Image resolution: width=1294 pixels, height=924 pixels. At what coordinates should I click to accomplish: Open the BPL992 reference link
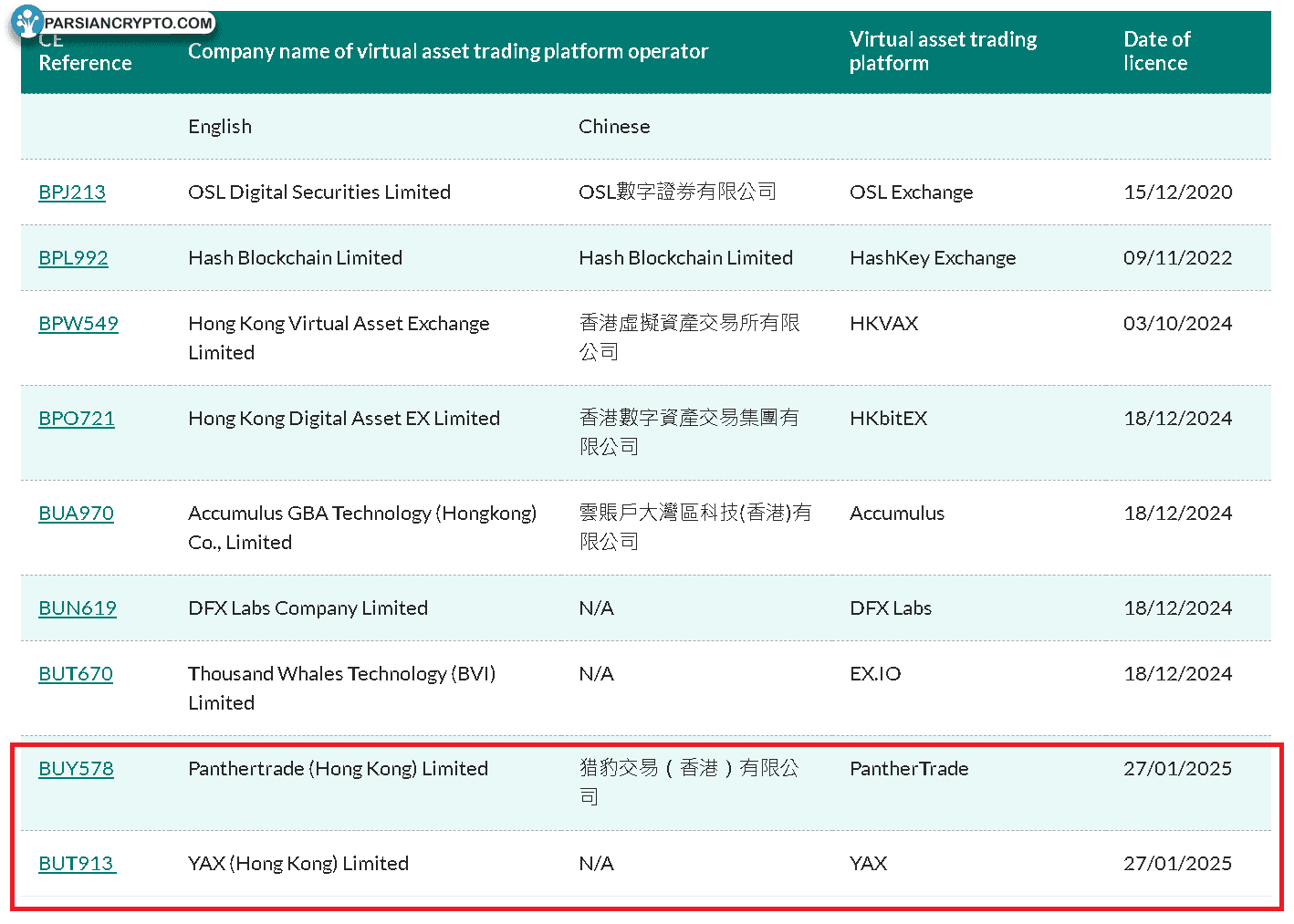click(73, 258)
